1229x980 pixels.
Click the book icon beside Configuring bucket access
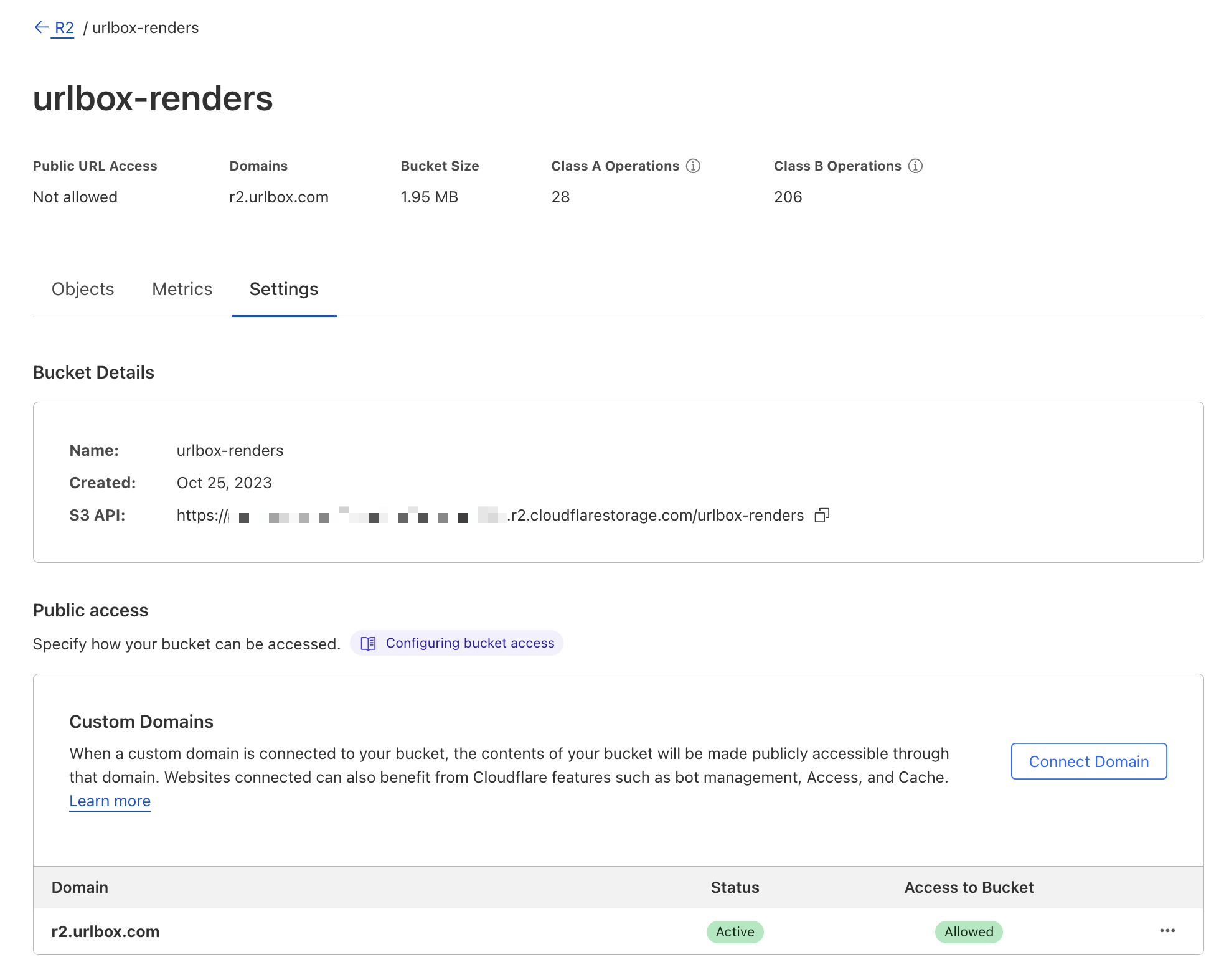click(368, 643)
